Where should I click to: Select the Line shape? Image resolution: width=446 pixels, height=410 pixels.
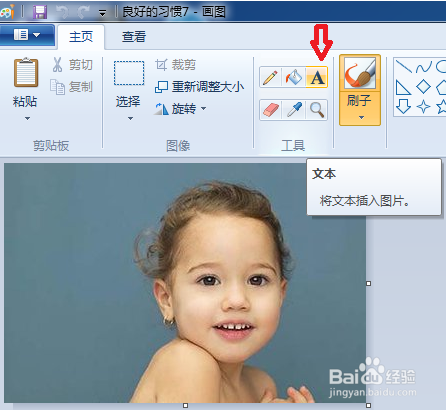(x=404, y=66)
